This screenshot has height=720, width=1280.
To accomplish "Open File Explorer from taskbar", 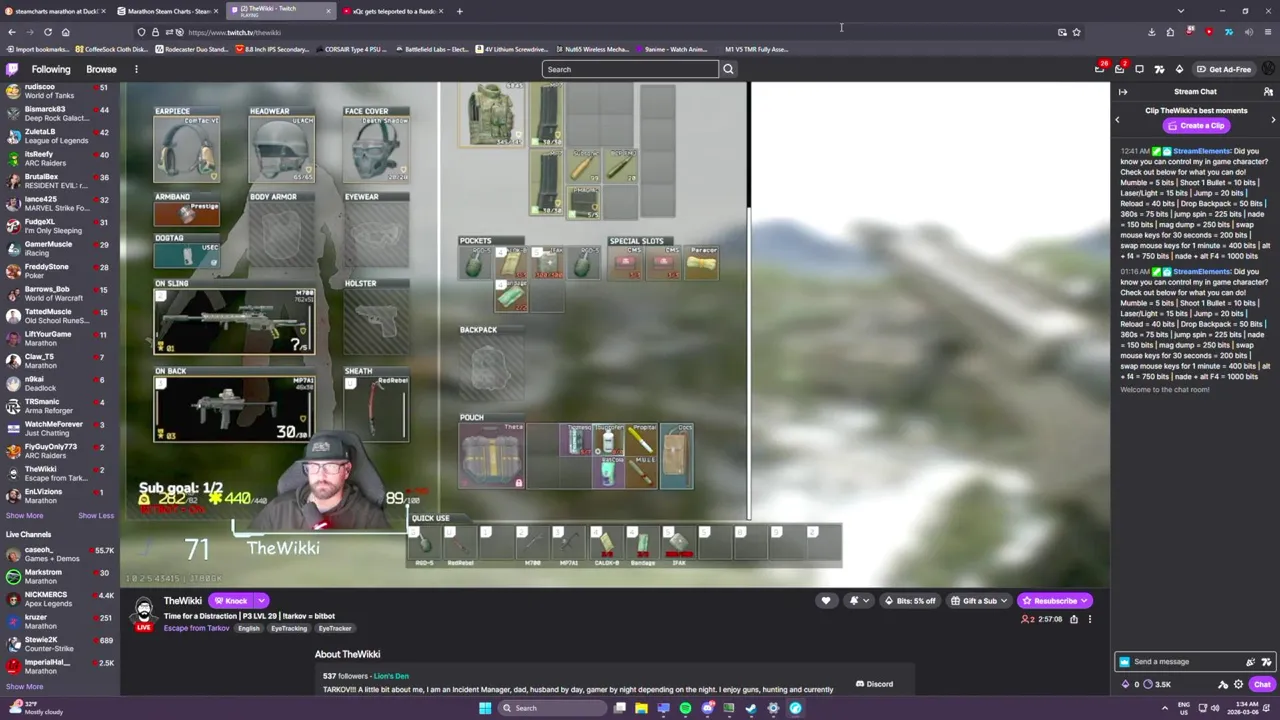I will (641, 708).
